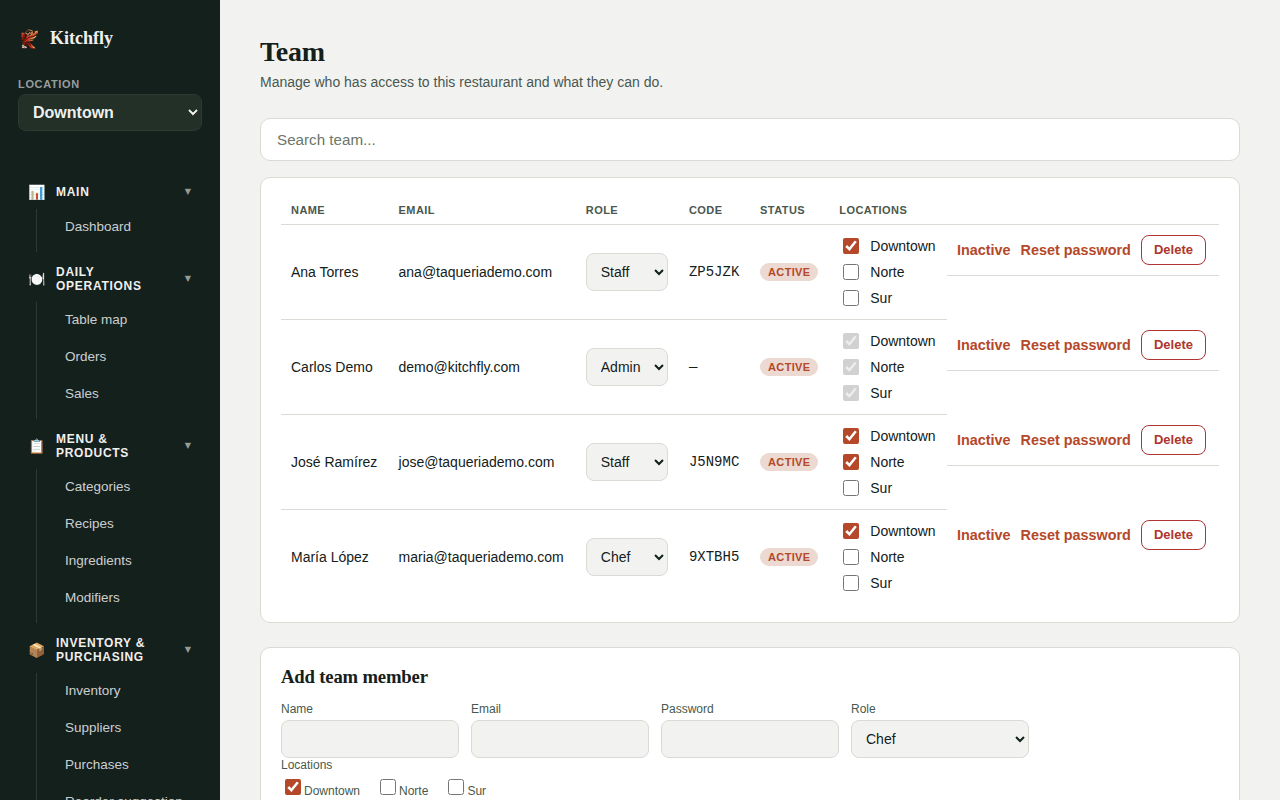Screen dimensions: 1280x800
Task: Open María López Chef role dropdown
Action: click(627, 557)
